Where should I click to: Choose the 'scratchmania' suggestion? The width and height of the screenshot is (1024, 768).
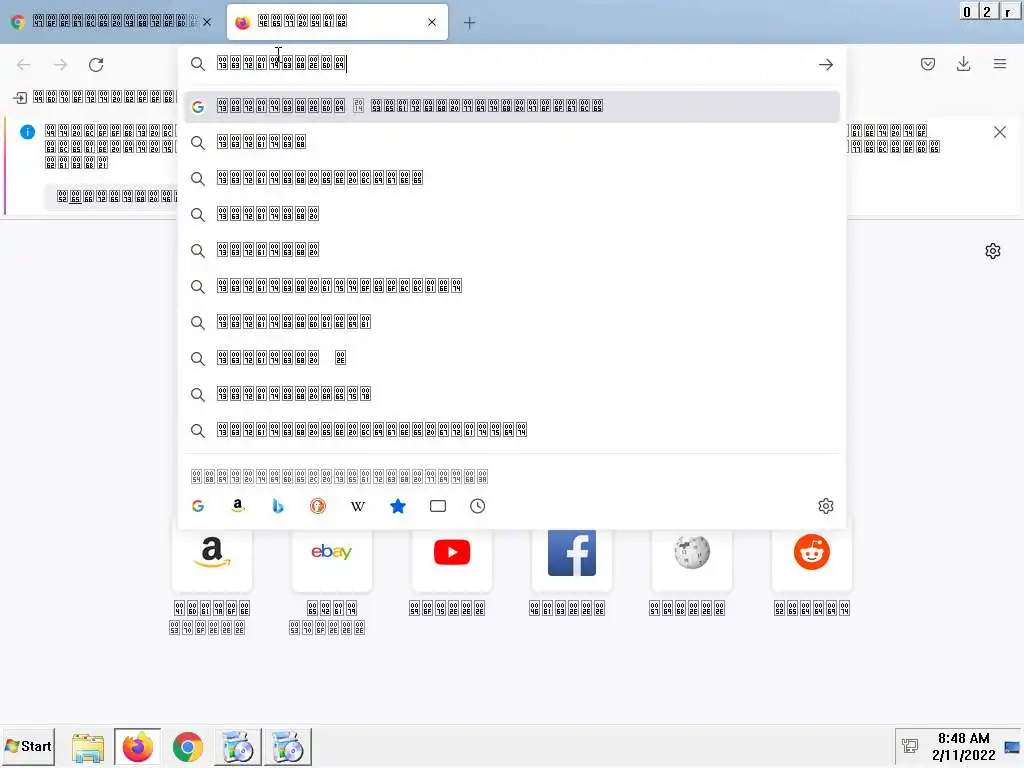point(511,322)
